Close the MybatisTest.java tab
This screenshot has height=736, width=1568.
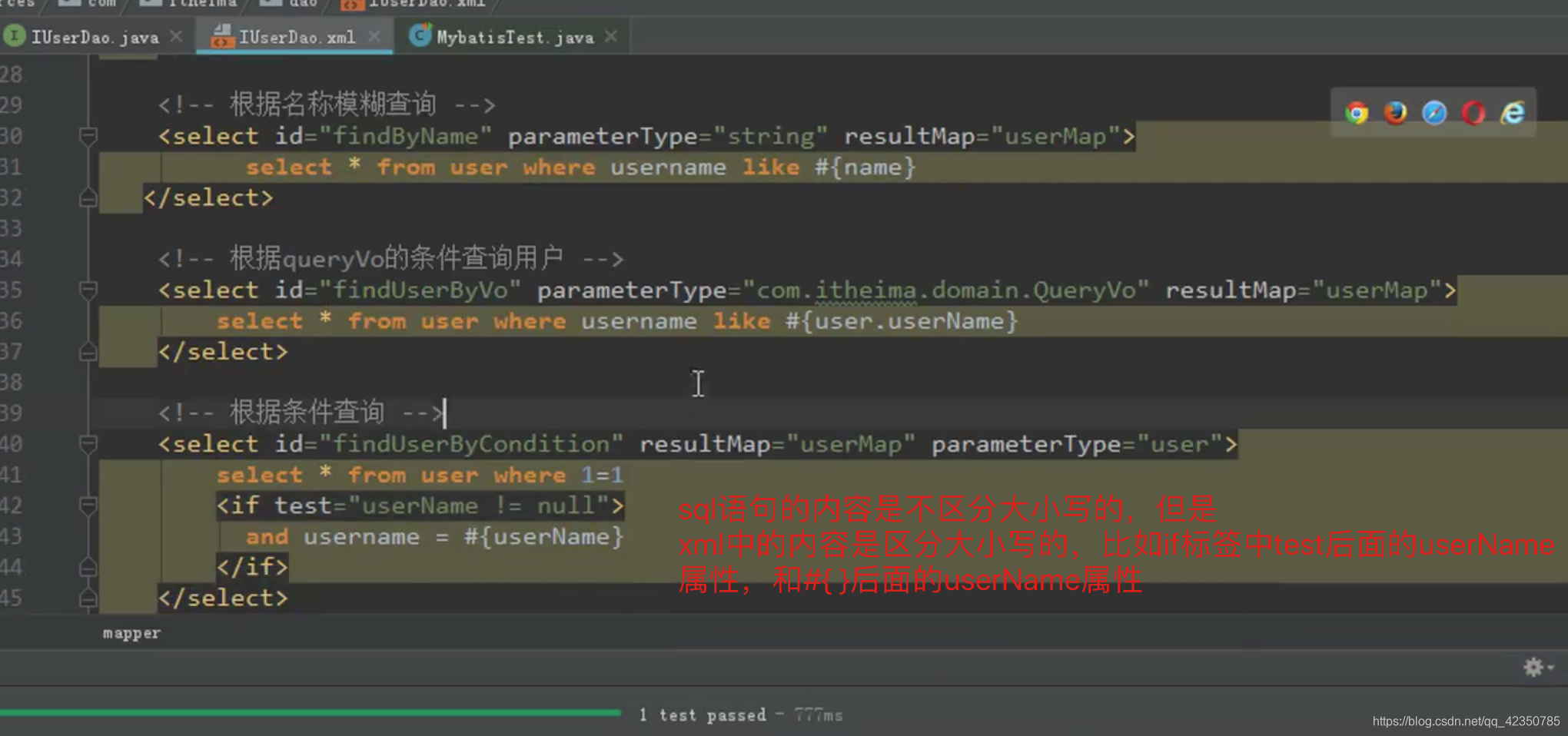[x=611, y=36]
